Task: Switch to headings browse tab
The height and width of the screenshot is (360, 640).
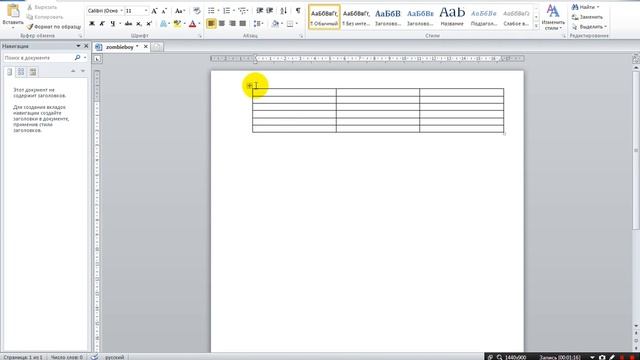Action: tap(10, 72)
